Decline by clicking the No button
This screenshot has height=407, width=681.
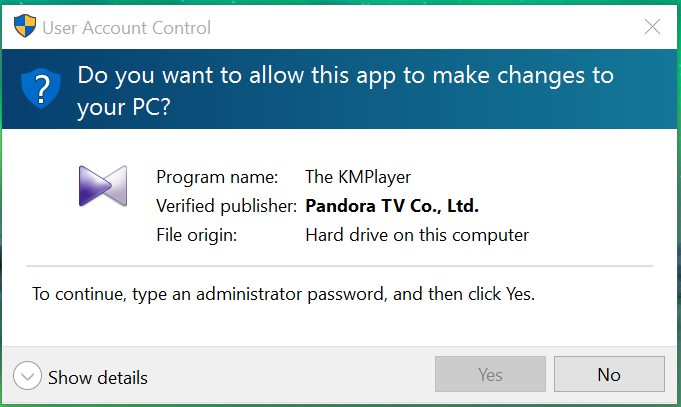pos(609,374)
